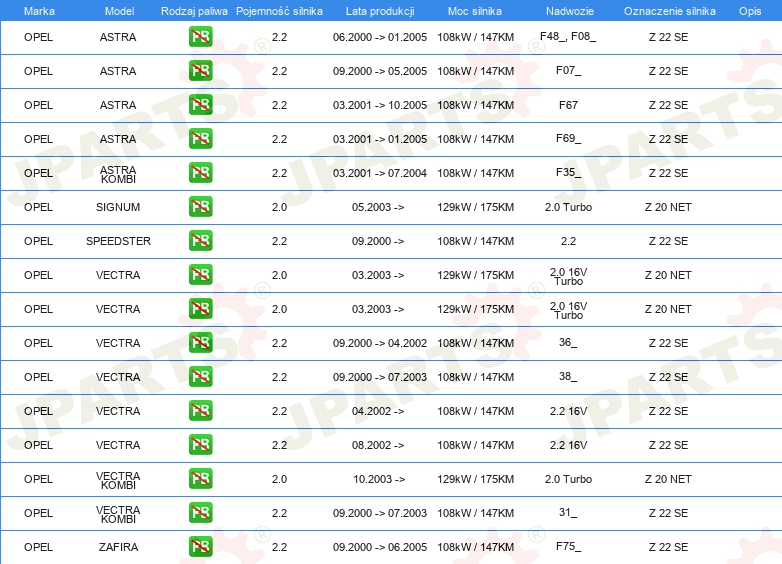Click fuel type icon in SIGNUM row
This screenshot has width=782, height=564.
coord(200,206)
